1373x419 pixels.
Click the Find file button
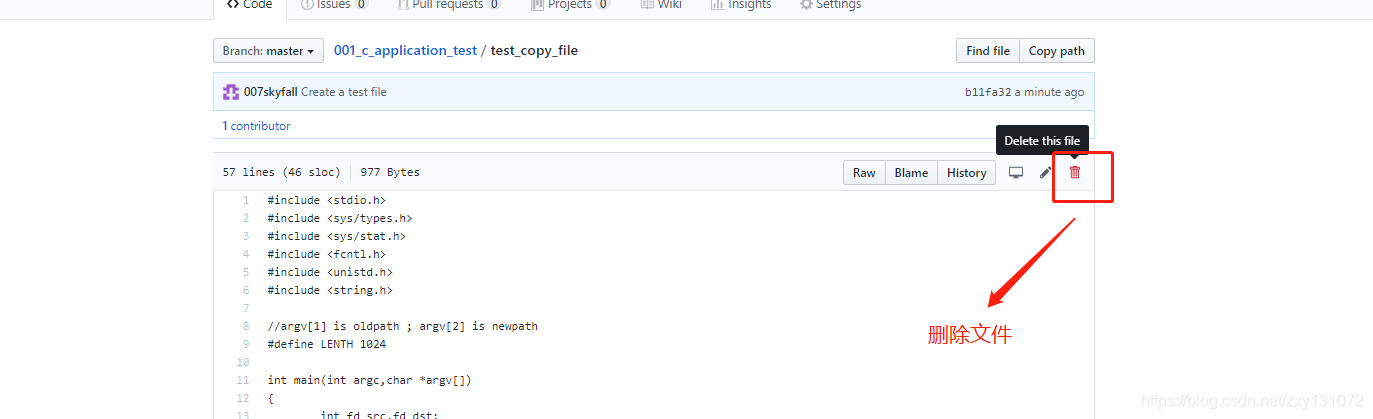(x=987, y=51)
